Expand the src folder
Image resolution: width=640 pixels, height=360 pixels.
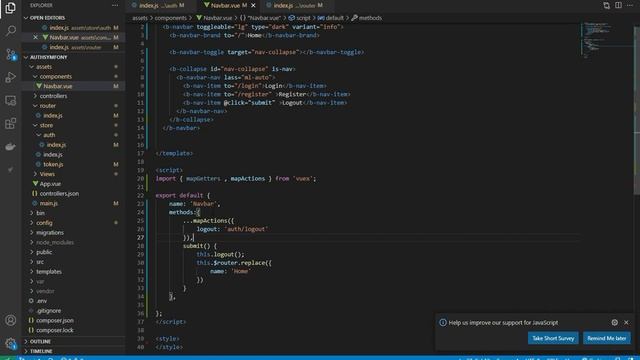(x=31, y=262)
